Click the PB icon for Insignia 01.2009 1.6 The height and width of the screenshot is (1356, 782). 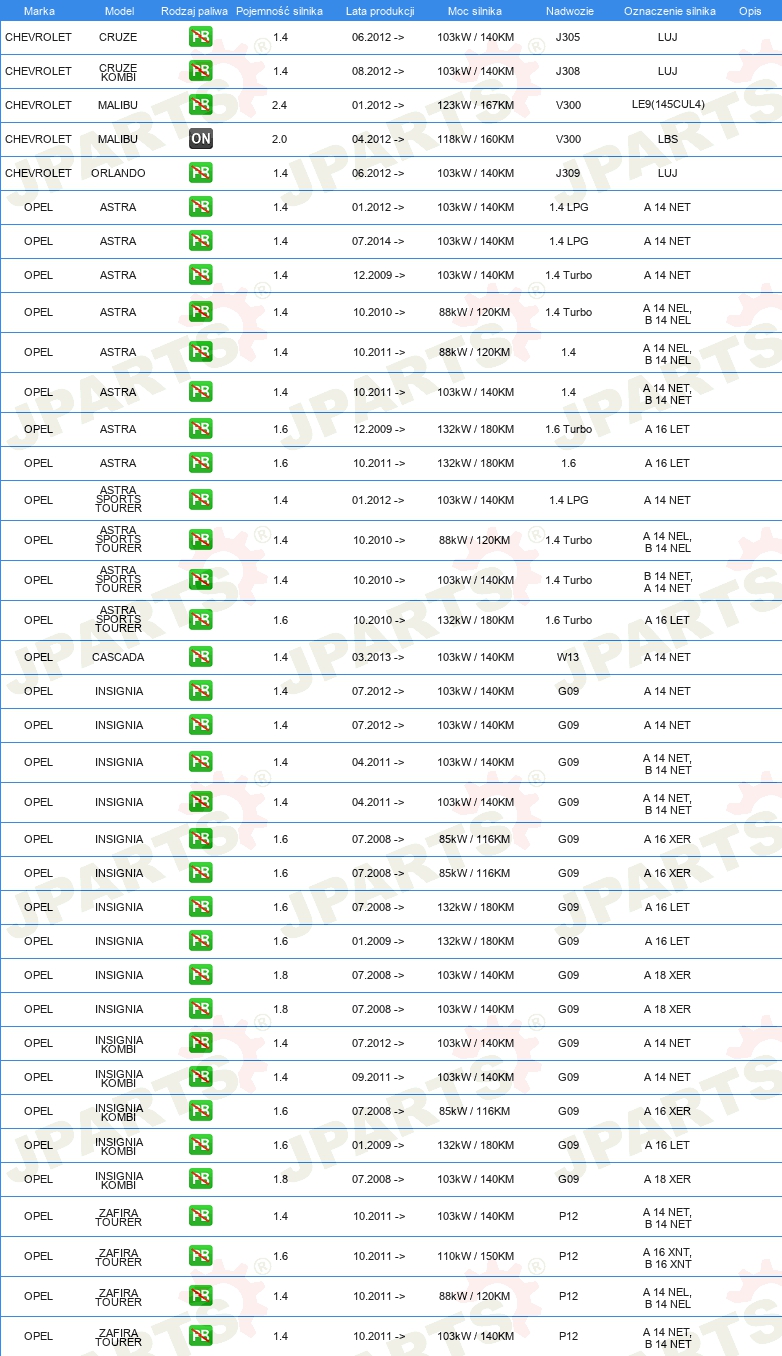(x=201, y=941)
